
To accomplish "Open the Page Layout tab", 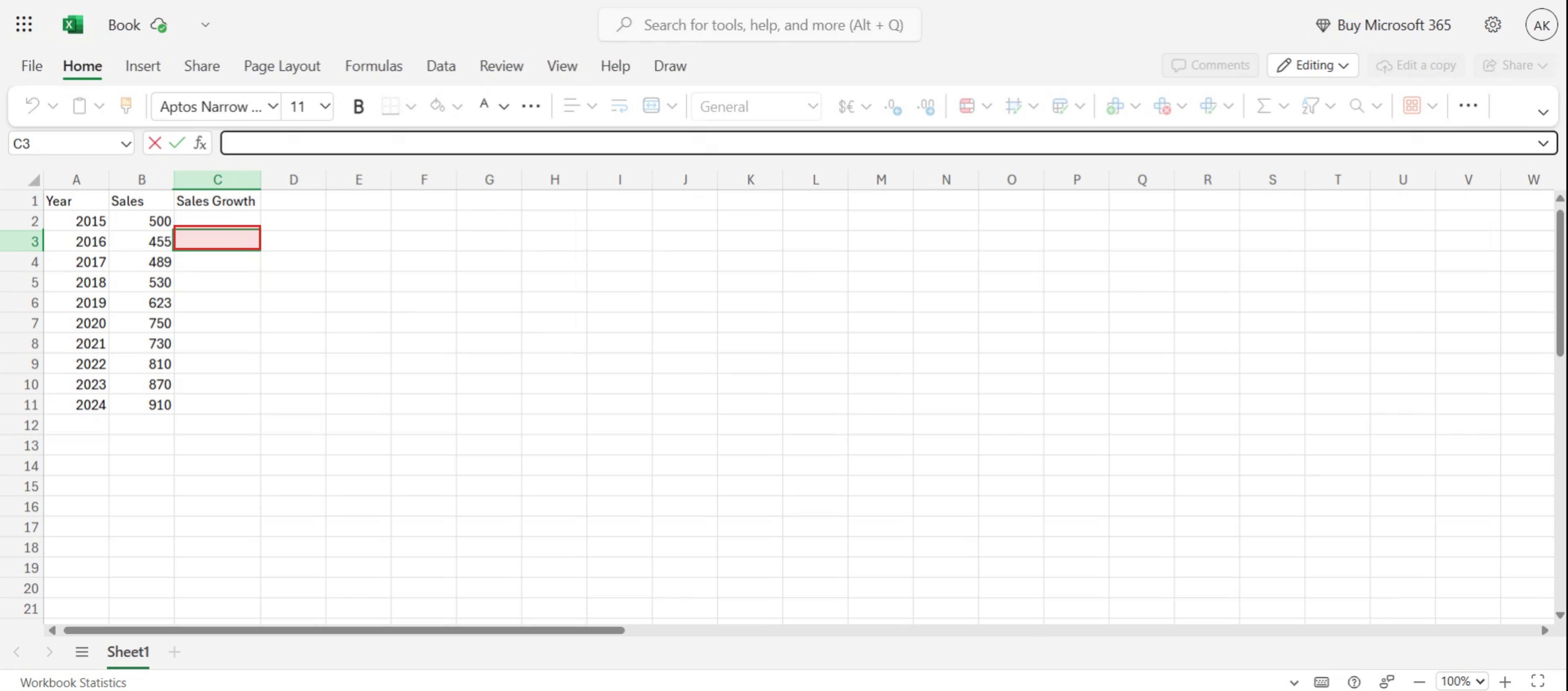I will click(x=282, y=66).
